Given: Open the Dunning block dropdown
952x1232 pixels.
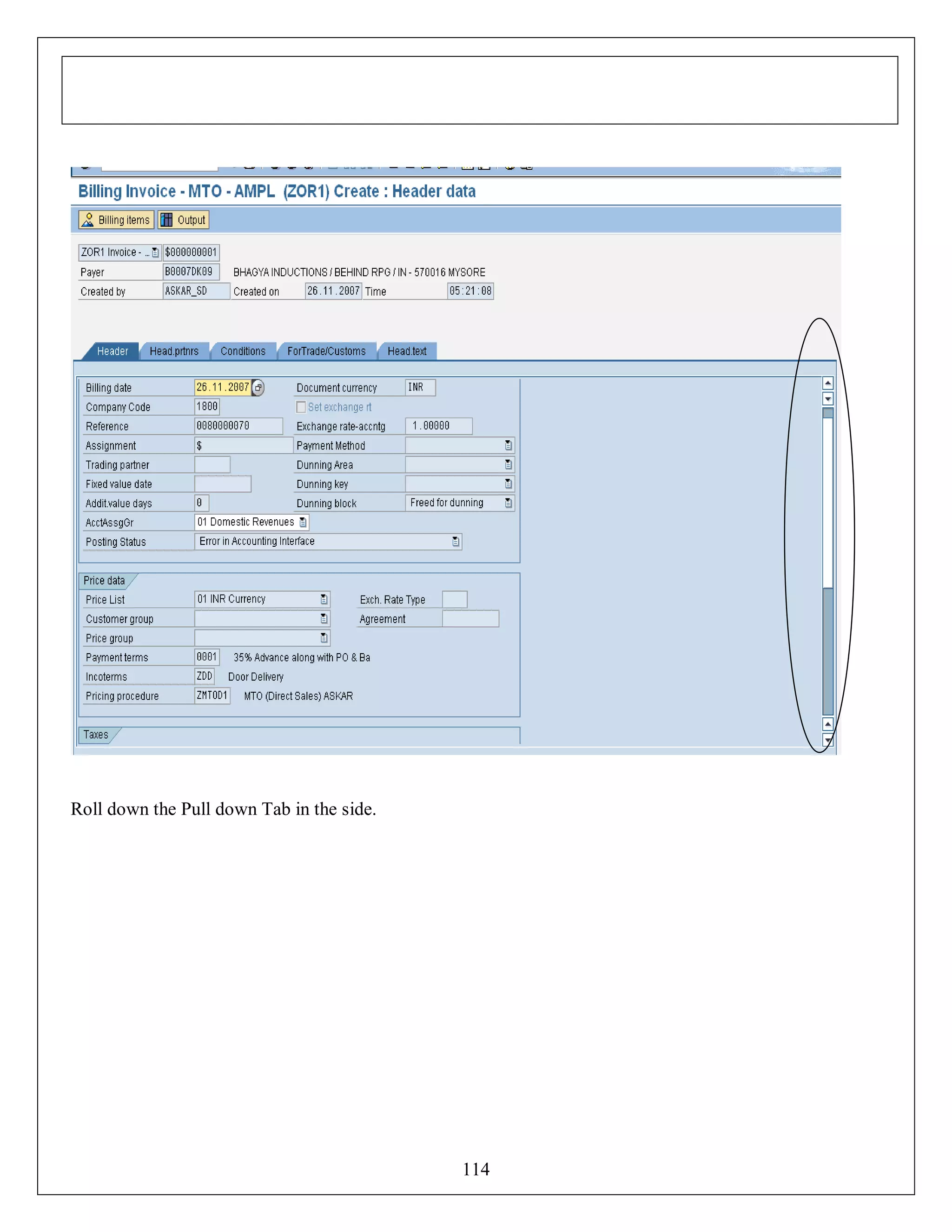Looking at the screenshot, I should point(508,503).
